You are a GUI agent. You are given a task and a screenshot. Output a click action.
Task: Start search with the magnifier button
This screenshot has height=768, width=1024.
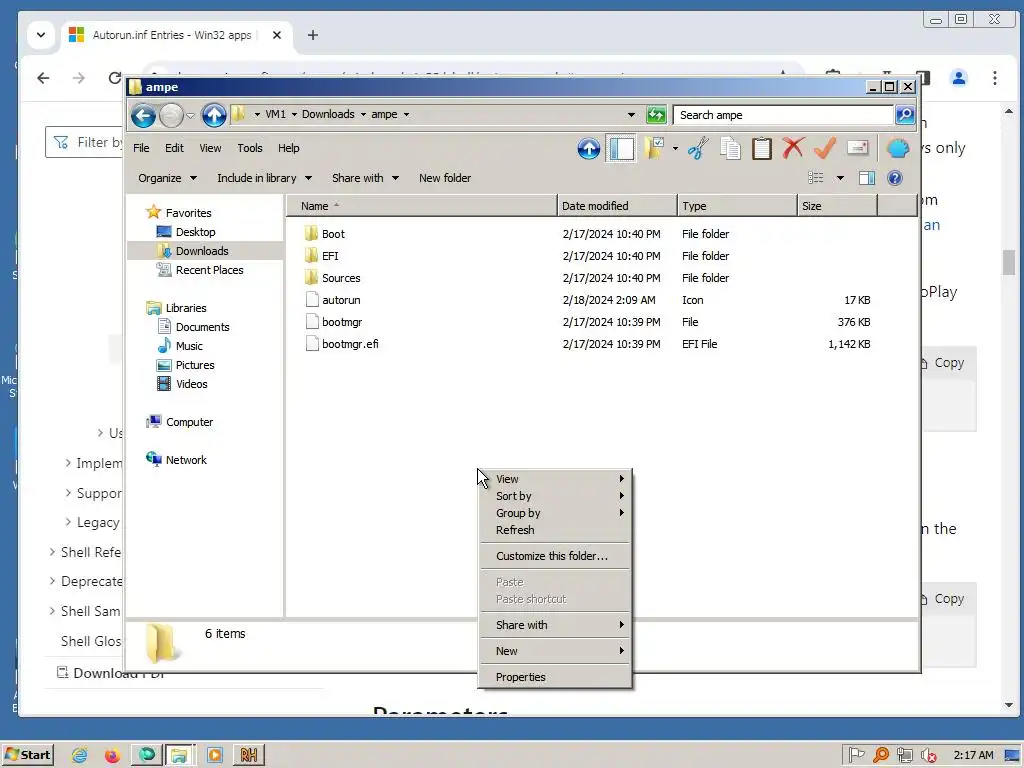coord(905,115)
